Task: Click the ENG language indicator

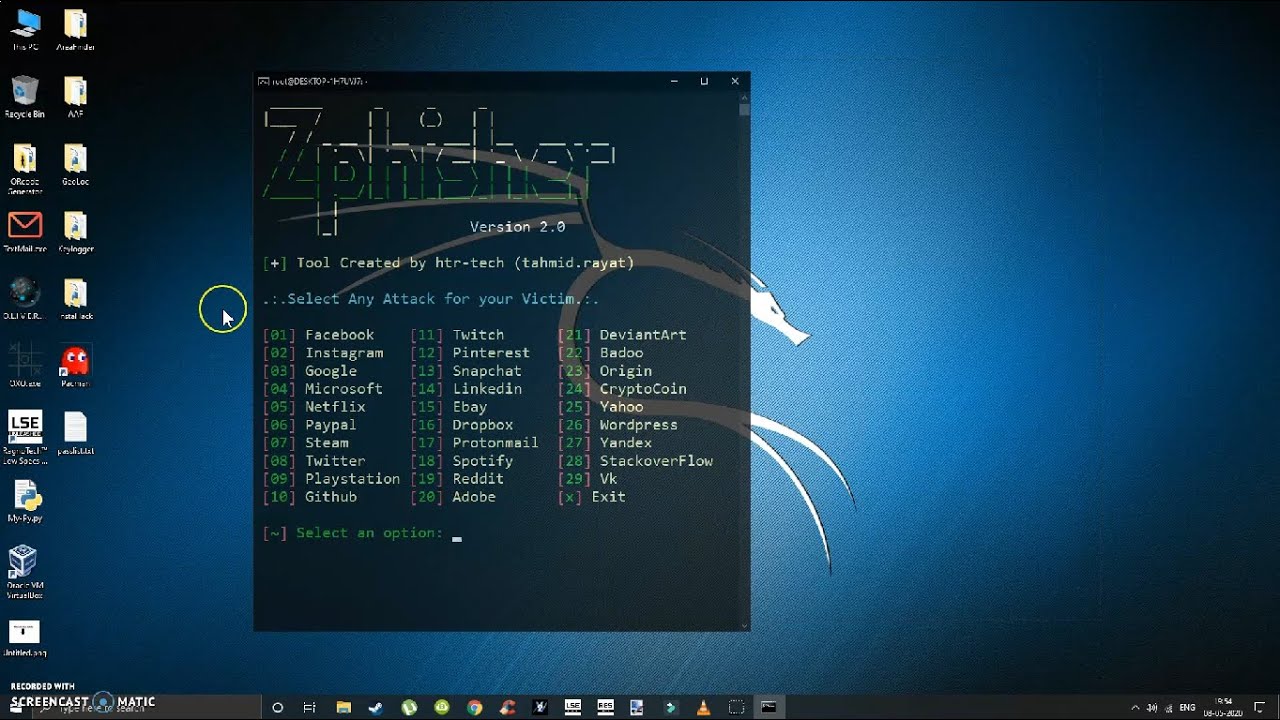Action: pyautogui.click(x=1188, y=707)
